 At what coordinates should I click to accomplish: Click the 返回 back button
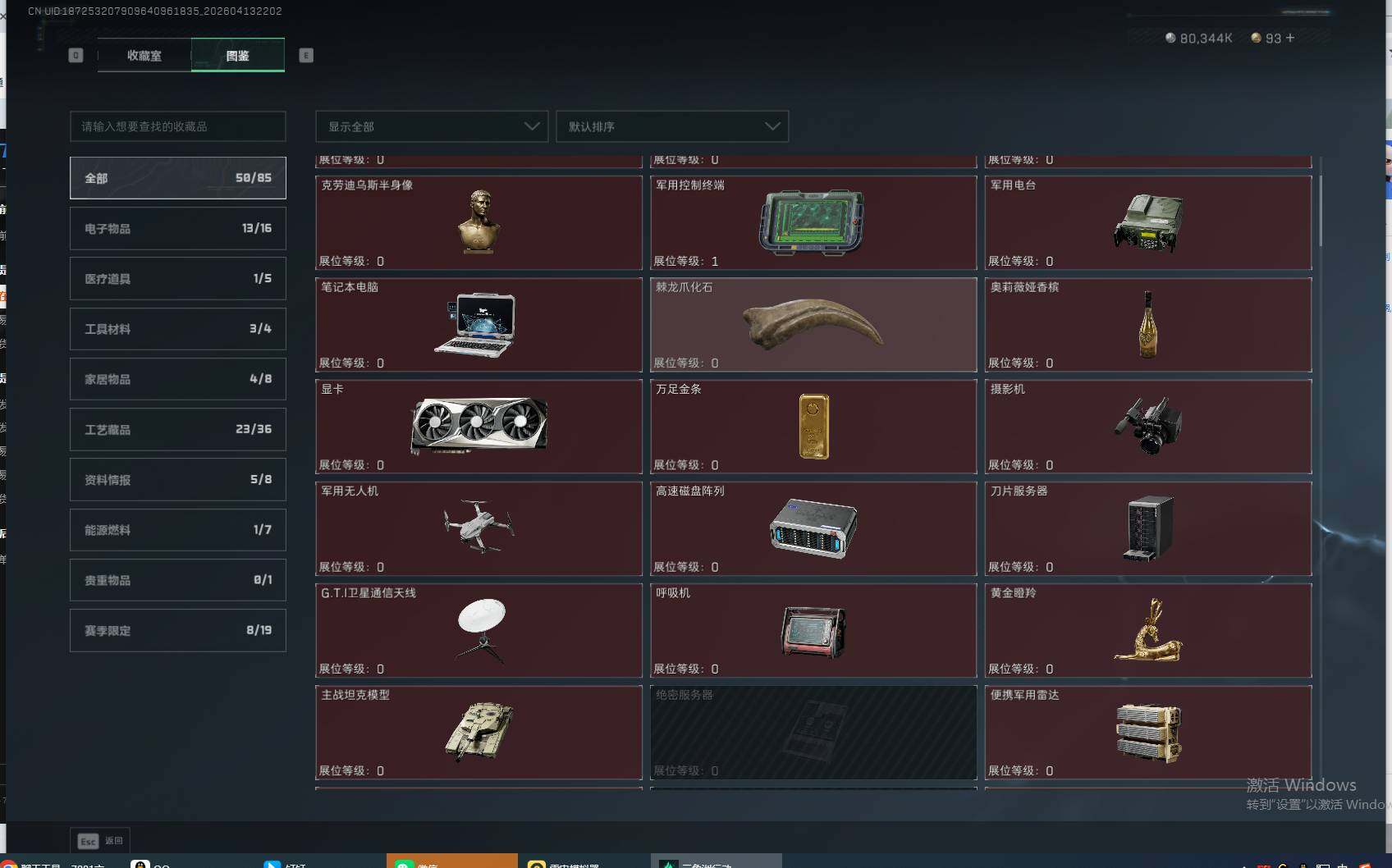click(113, 841)
